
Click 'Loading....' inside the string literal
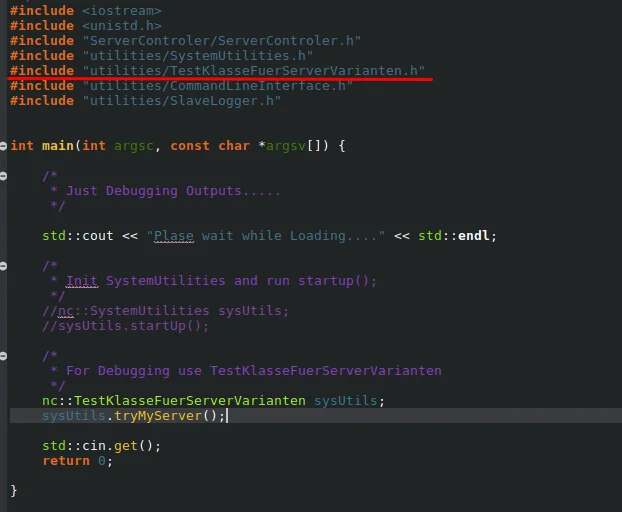pyautogui.click(x=333, y=236)
